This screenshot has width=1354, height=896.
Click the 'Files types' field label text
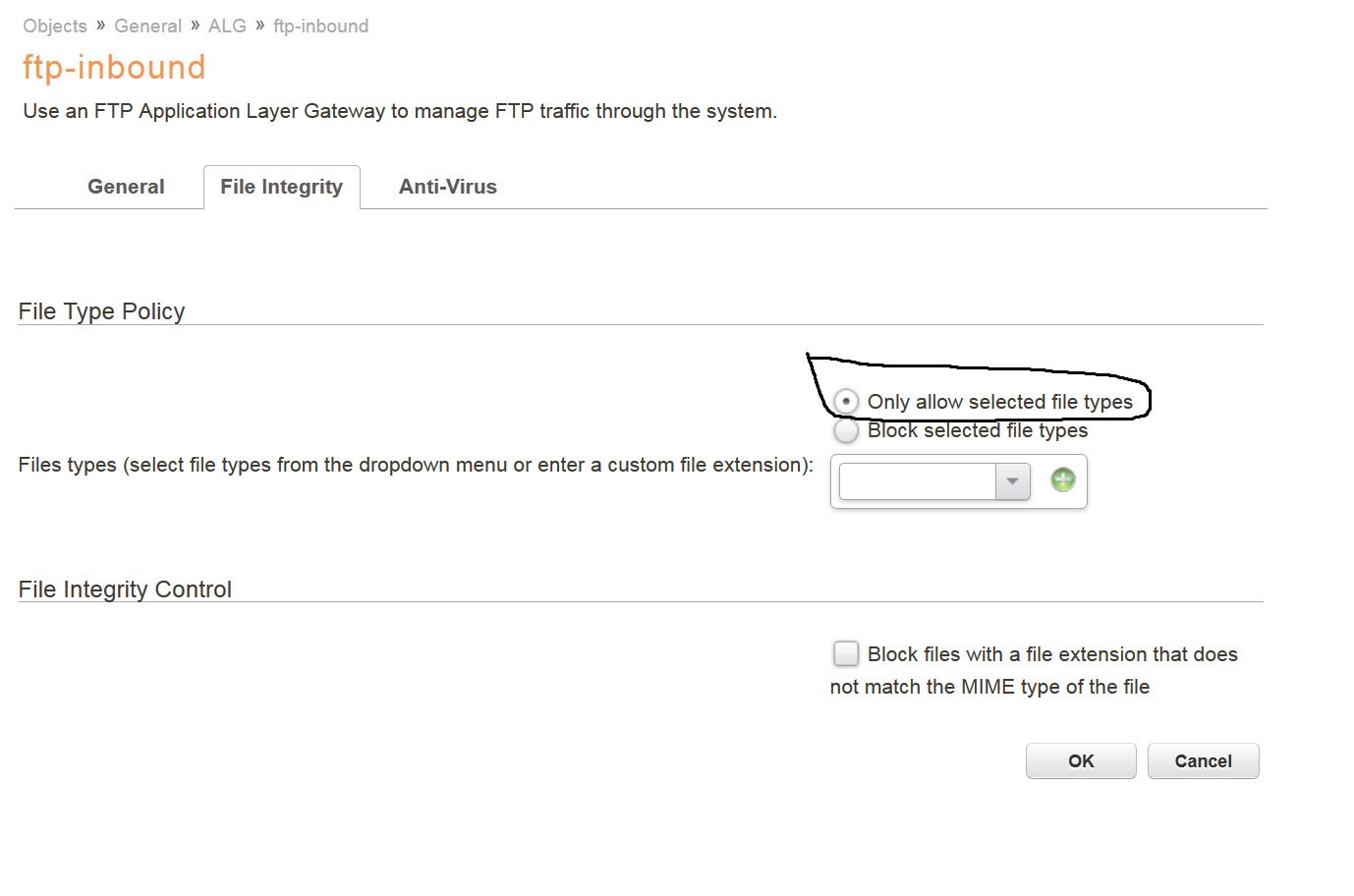point(415,465)
